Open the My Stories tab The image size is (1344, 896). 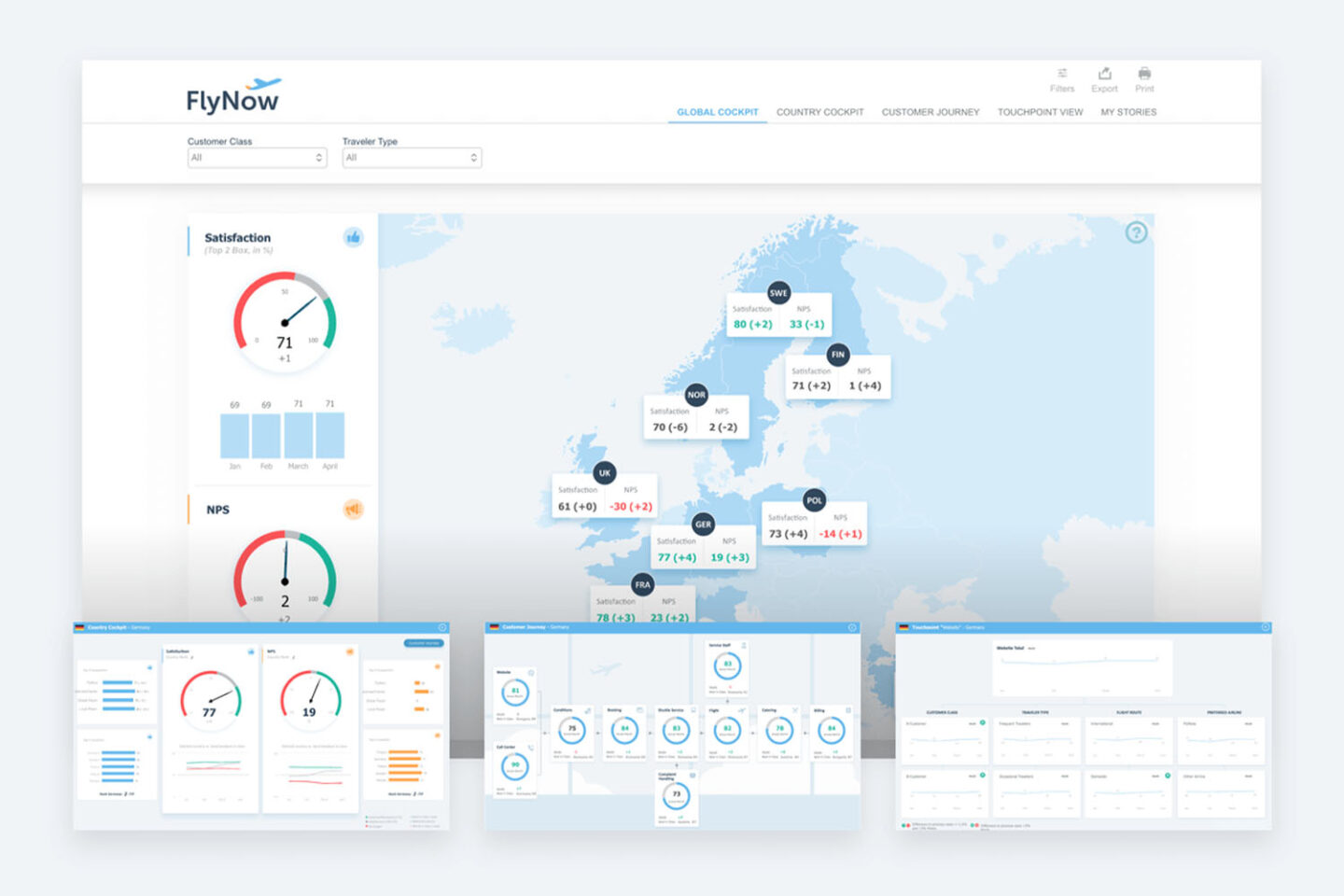click(1128, 112)
